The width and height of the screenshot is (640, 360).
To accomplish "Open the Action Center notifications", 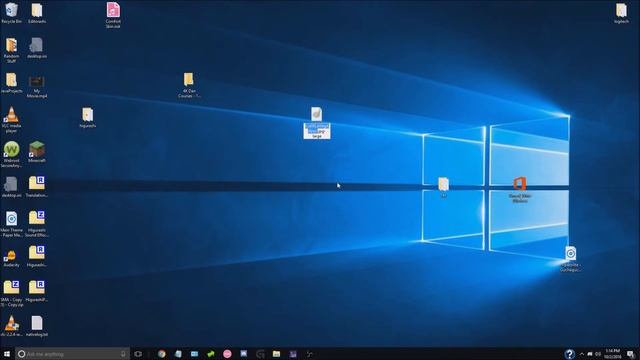I will (x=631, y=354).
